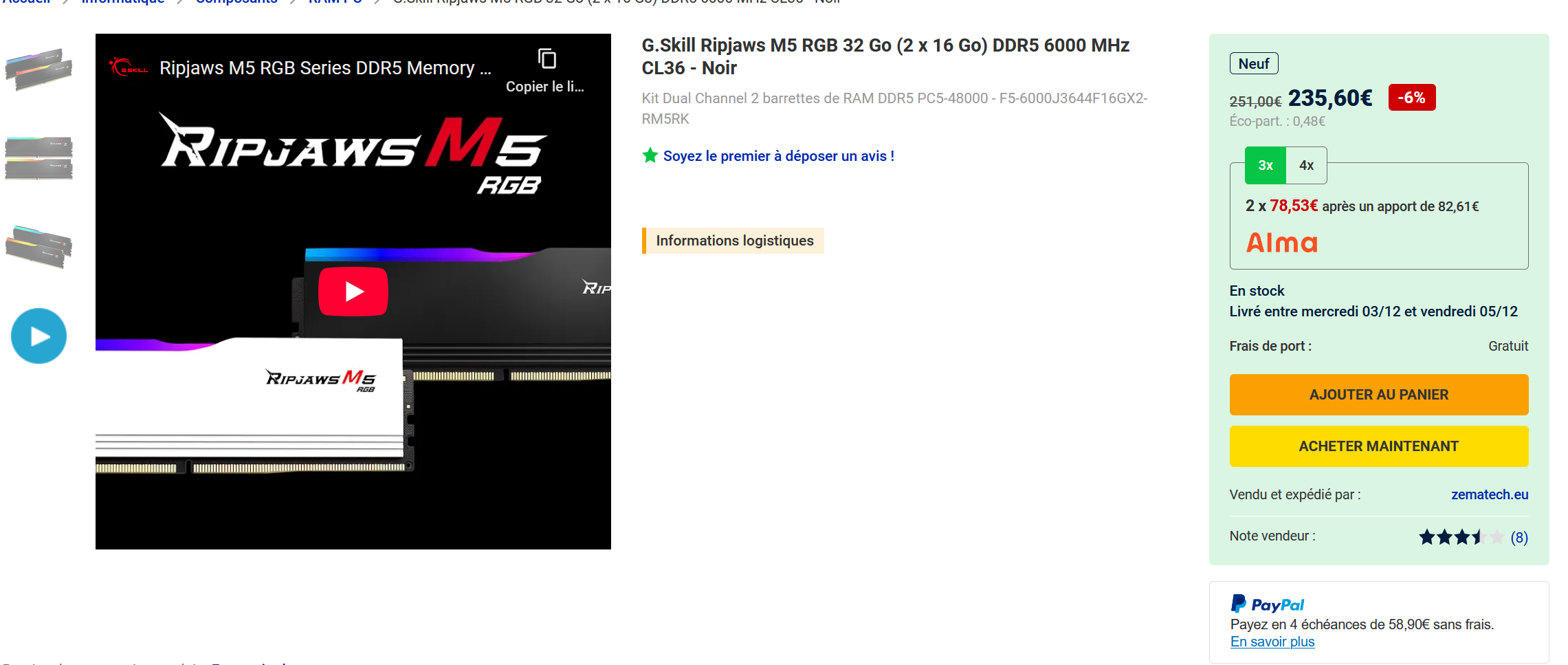This screenshot has width=1568, height=665.
Task: Play the Ripjaws M5 YouTube video
Action: [x=353, y=292]
